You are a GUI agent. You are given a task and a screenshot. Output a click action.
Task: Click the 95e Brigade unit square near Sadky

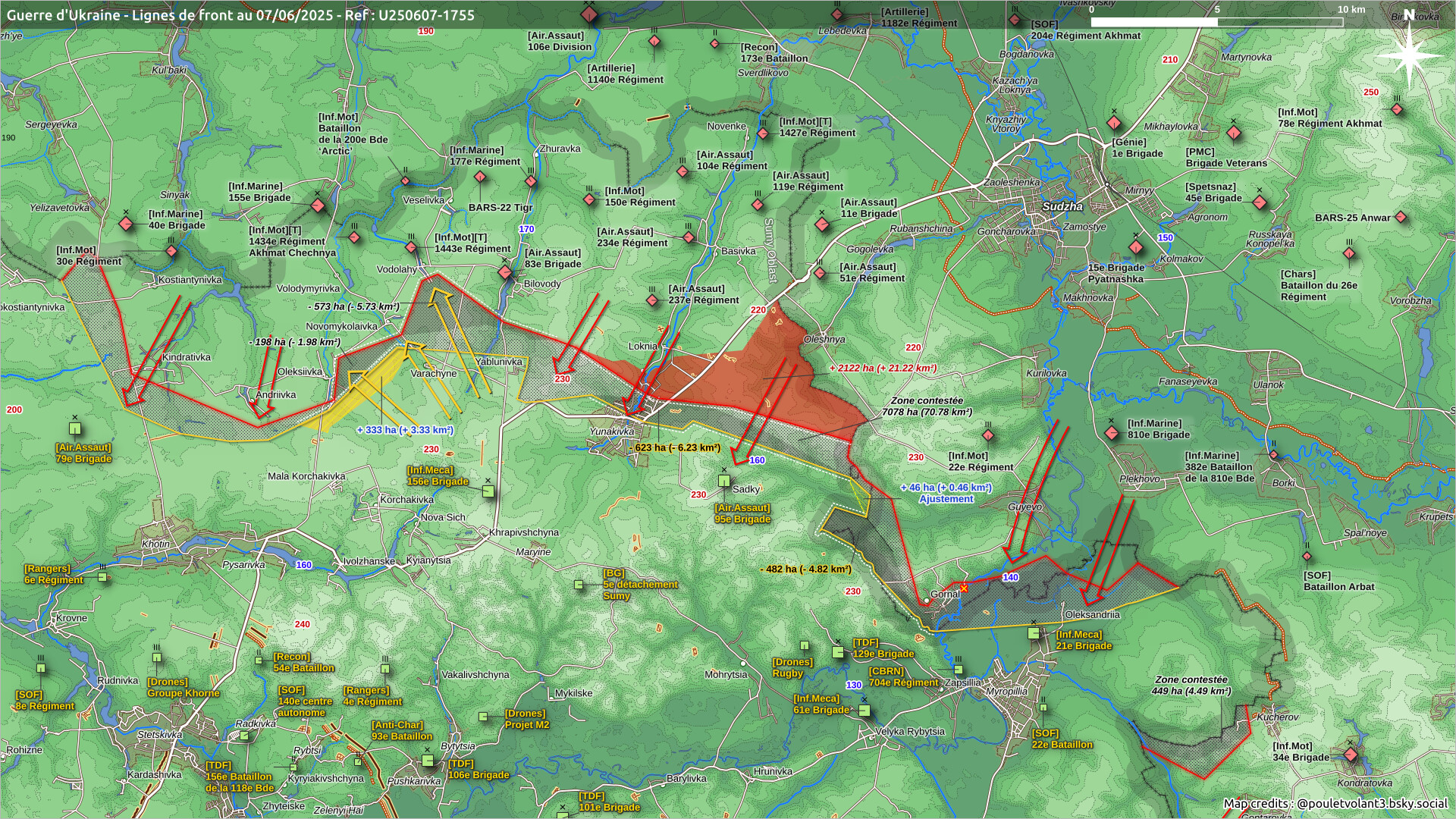click(724, 481)
